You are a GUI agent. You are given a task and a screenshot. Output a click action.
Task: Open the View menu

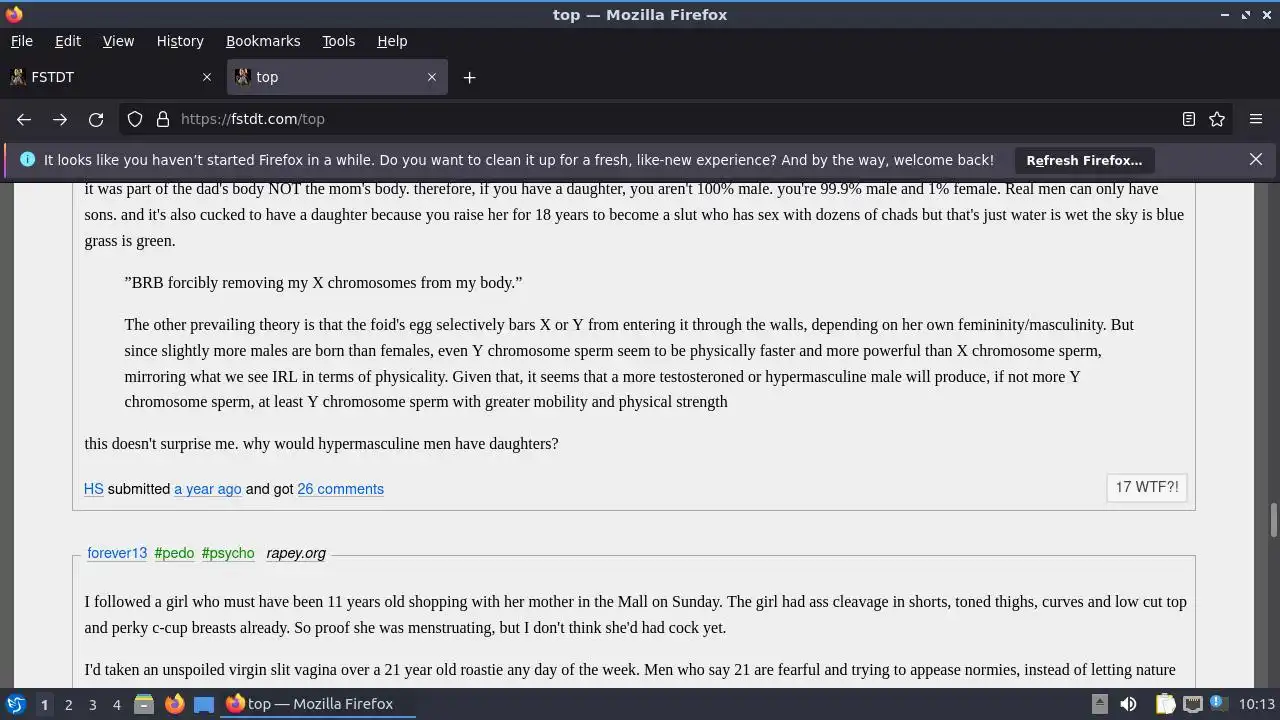point(118,41)
